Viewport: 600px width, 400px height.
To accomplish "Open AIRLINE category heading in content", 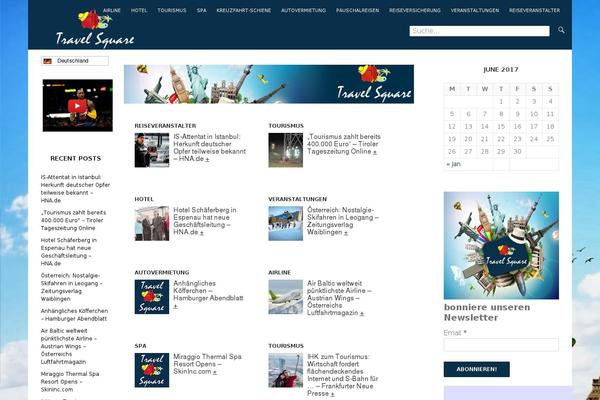I will [x=280, y=273].
